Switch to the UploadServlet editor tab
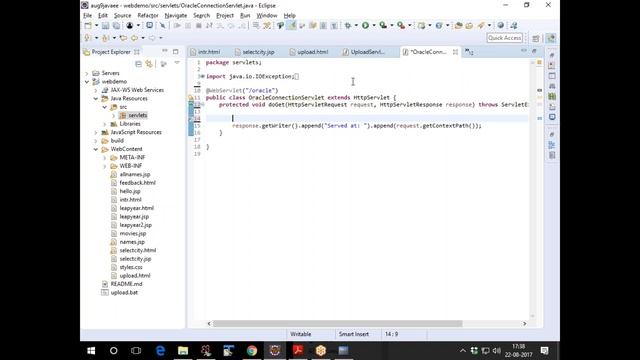The width and height of the screenshot is (640, 360). tap(367, 52)
